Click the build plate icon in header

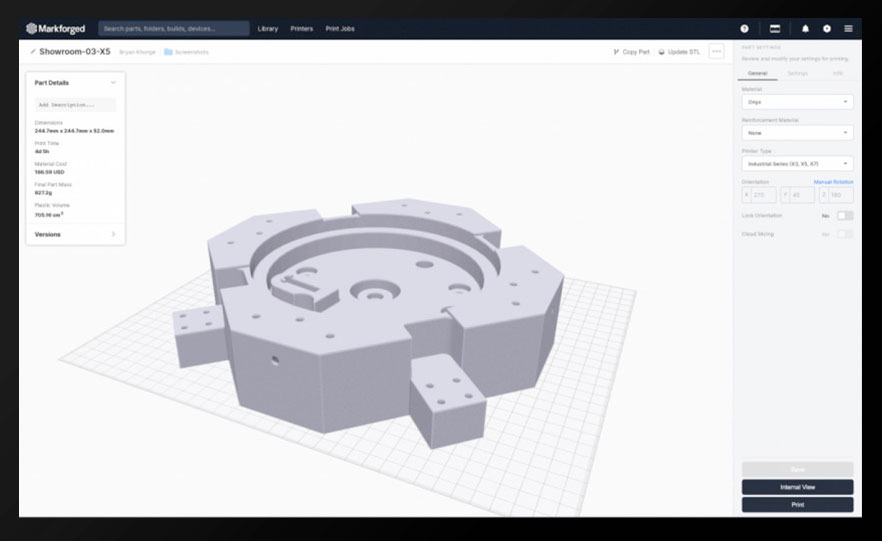(775, 29)
